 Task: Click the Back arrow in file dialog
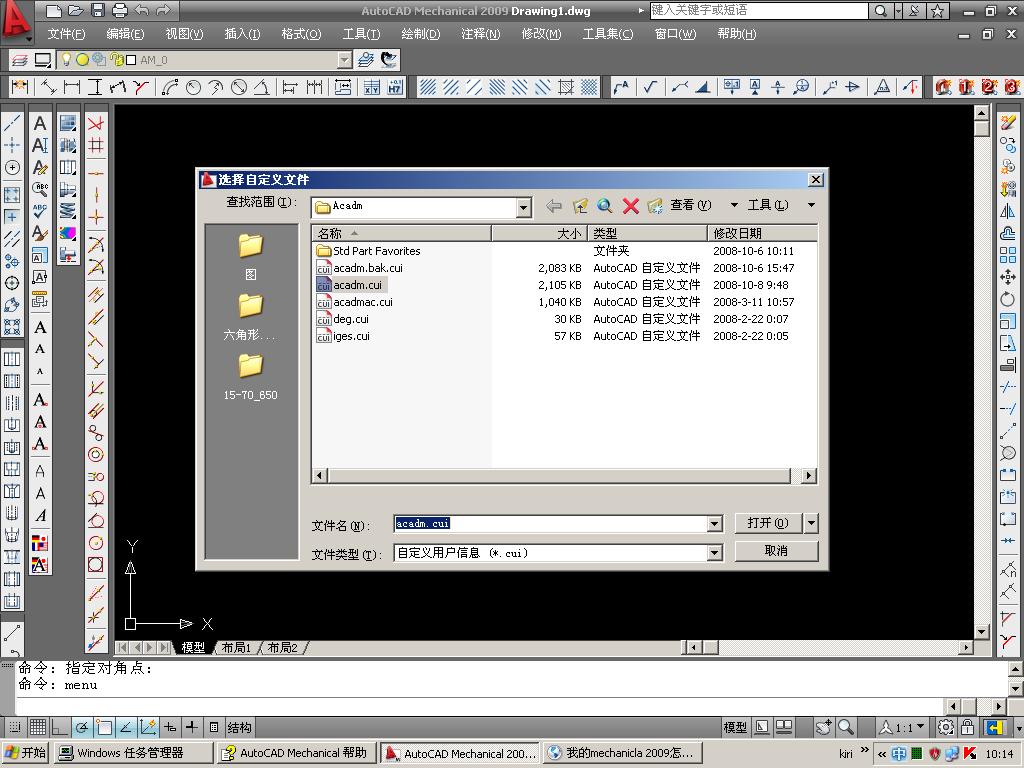[554, 206]
